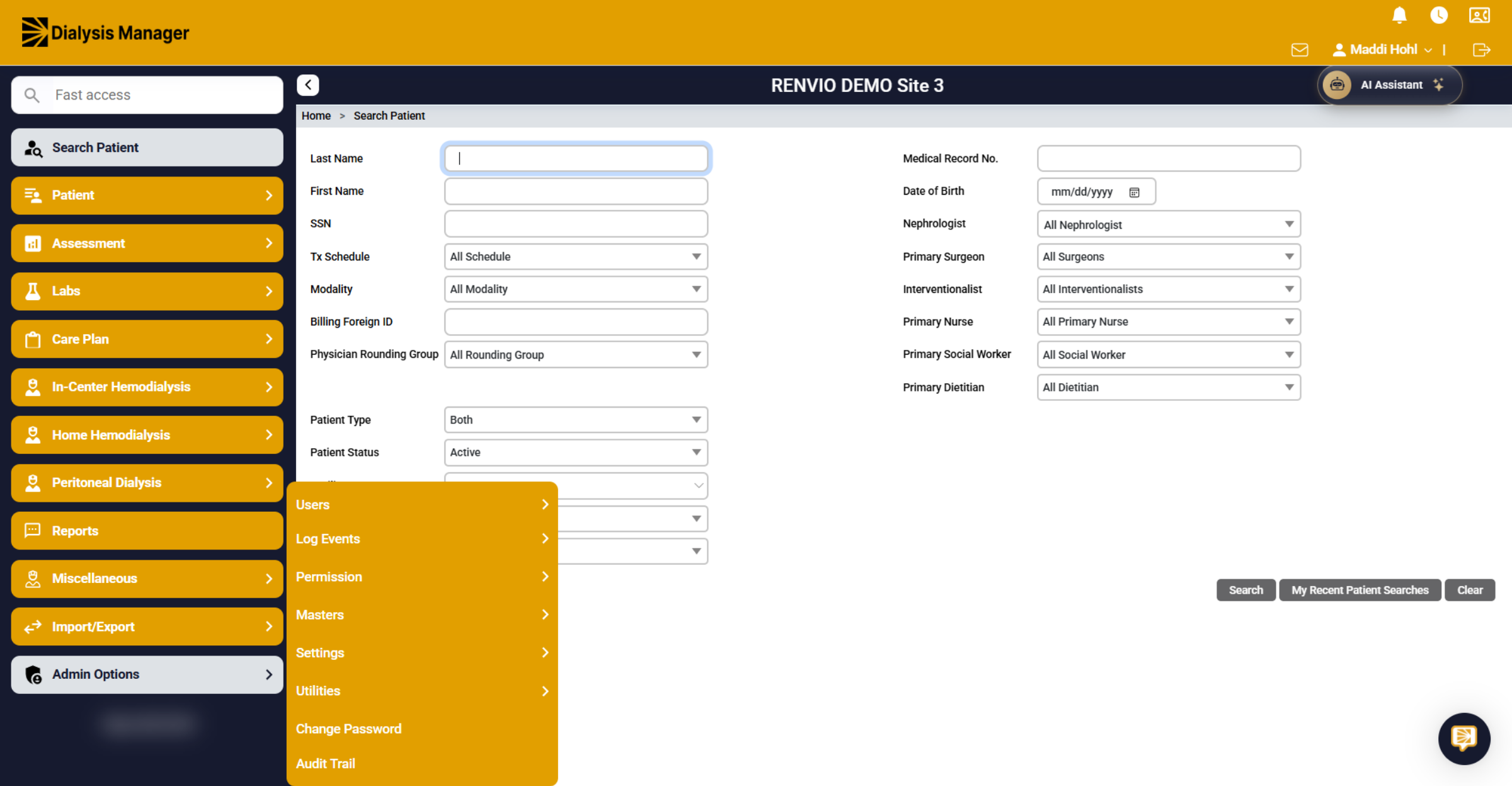Click the Billing Foreign ID field
Image resolution: width=1512 pixels, height=786 pixels.
(576, 322)
